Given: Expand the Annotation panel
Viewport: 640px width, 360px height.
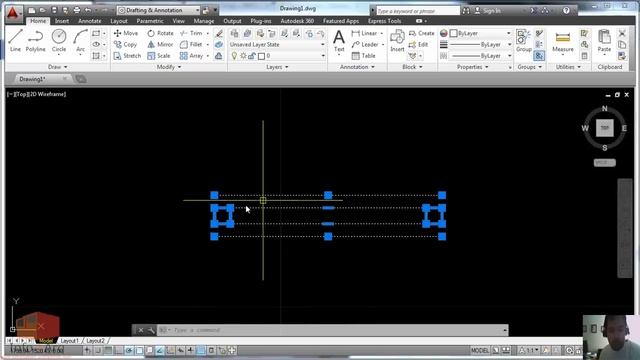Looking at the screenshot, I should [x=357, y=67].
